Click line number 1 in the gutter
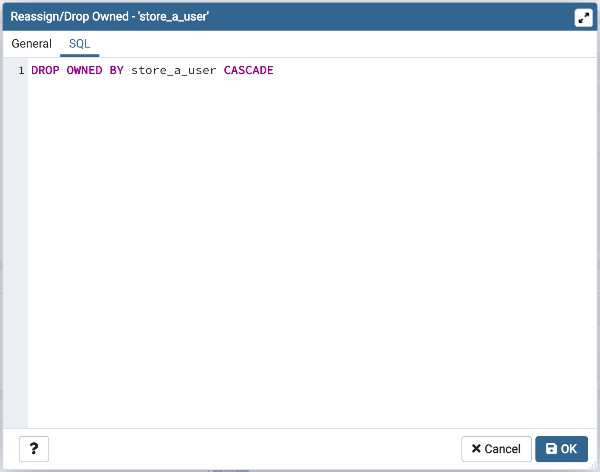This screenshot has width=600, height=472. (21, 70)
